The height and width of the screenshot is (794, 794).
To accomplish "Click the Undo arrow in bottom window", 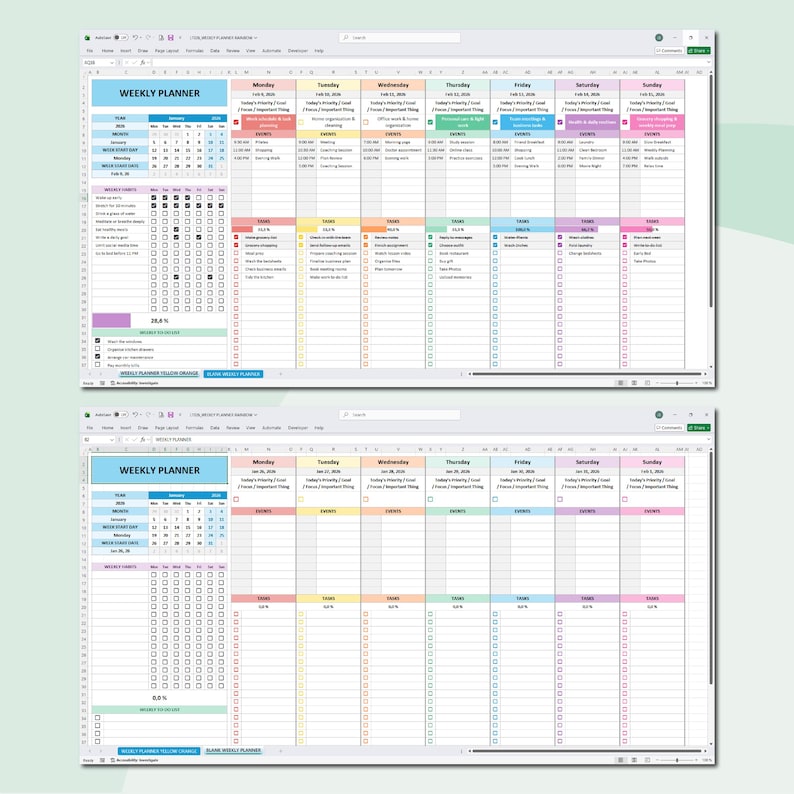I will coord(135,414).
